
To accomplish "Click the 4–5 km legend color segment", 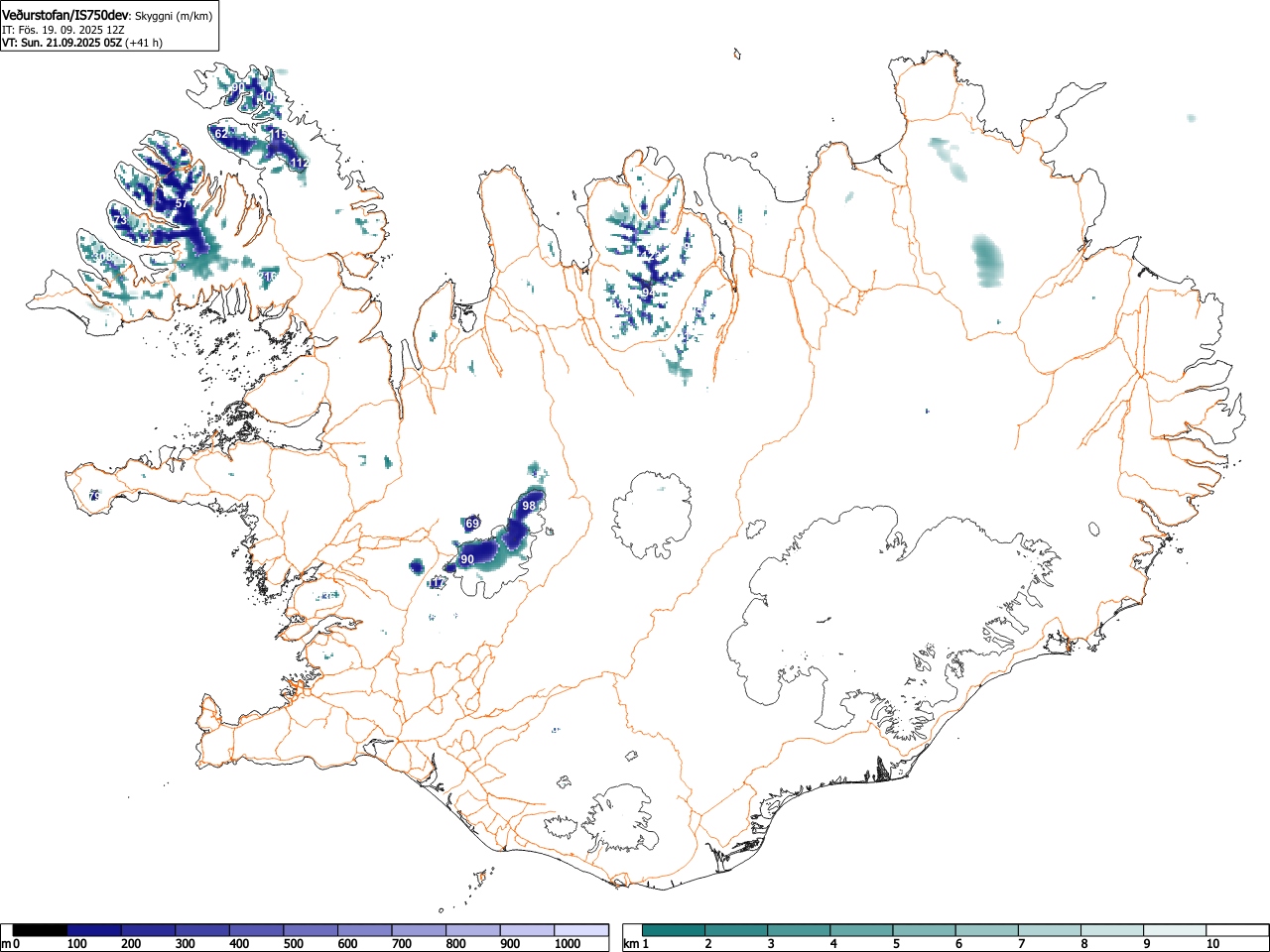I will (861, 930).
